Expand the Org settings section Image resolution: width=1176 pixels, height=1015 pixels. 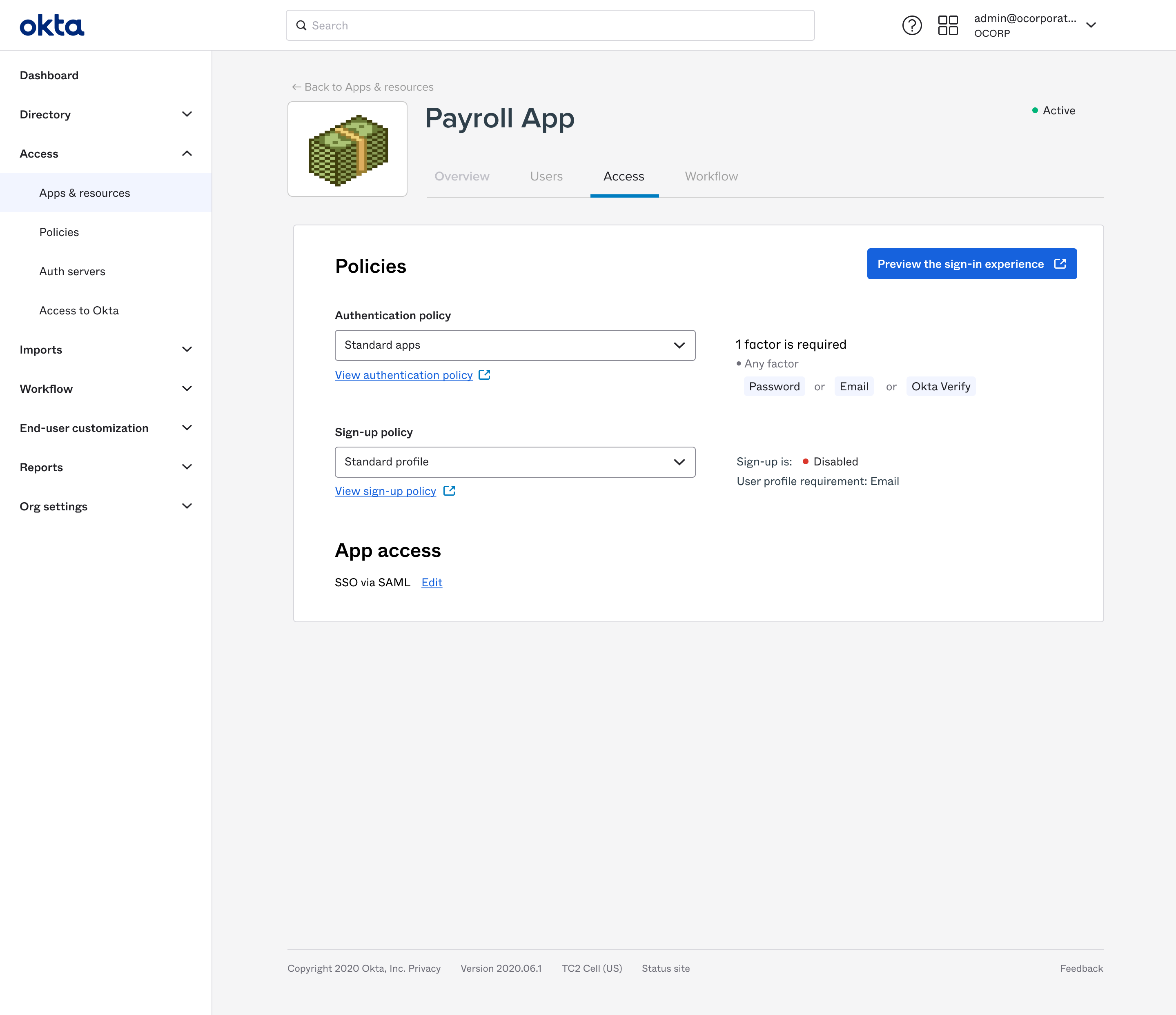[187, 506]
